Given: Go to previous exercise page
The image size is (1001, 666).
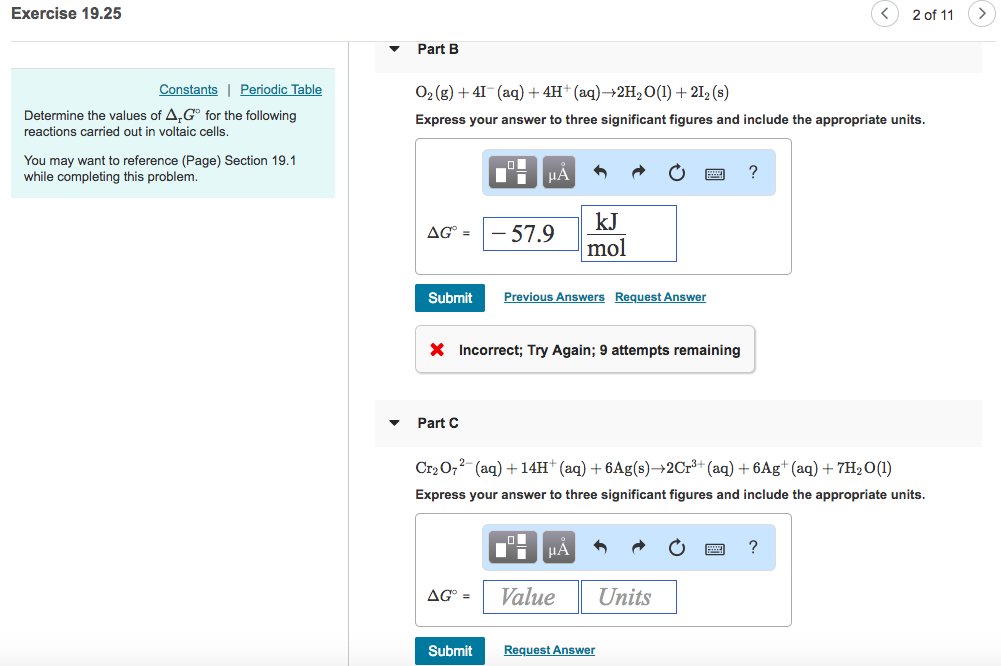Looking at the screenshot, I should (884, 14).
